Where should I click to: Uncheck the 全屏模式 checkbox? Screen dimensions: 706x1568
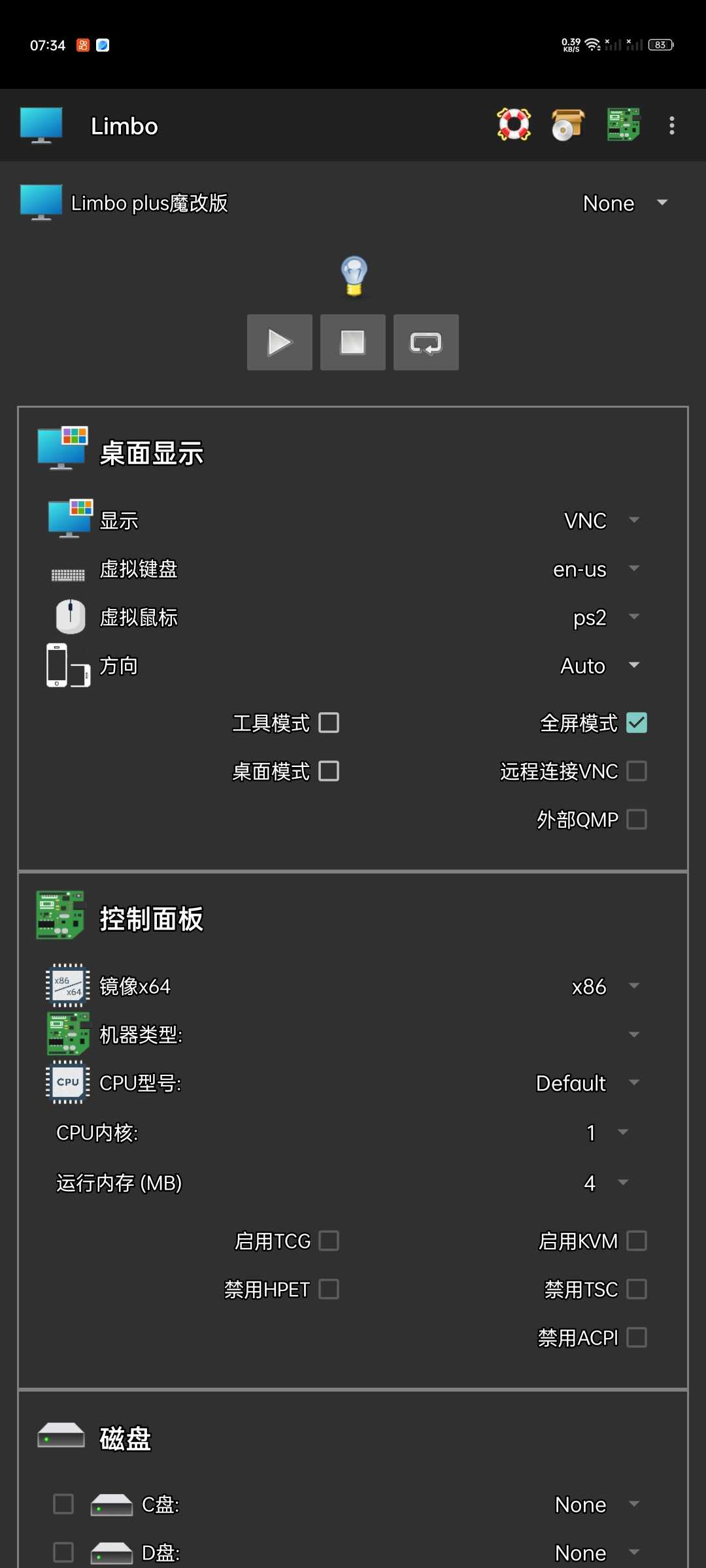636,723
